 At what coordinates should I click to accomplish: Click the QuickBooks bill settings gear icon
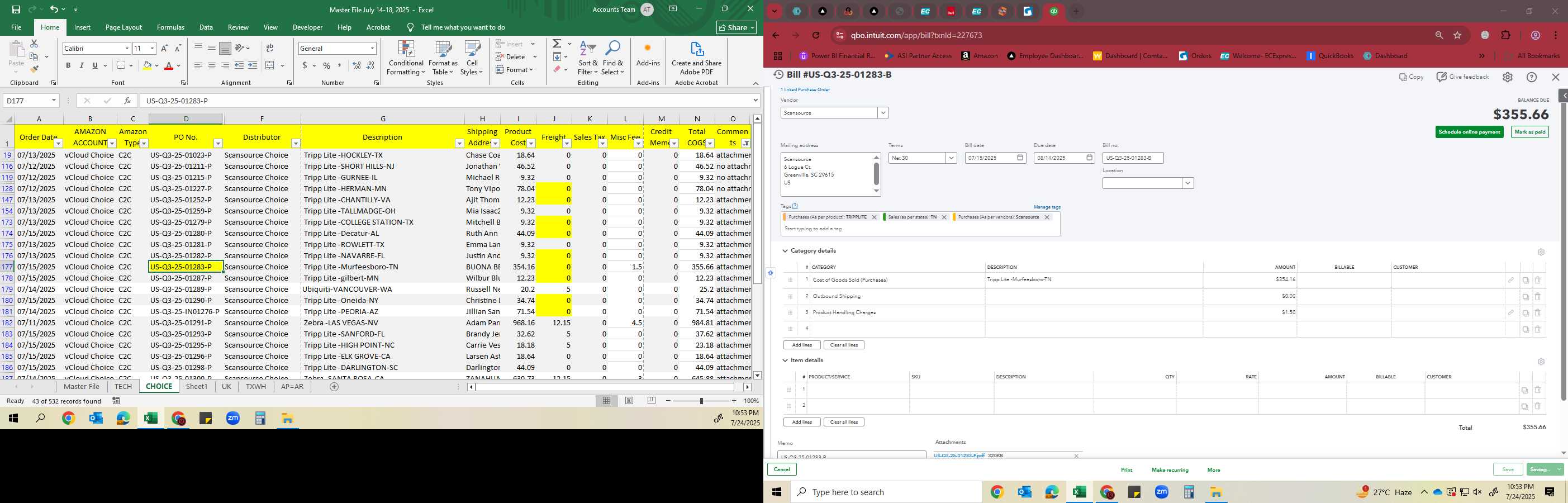pos(1507,77)
